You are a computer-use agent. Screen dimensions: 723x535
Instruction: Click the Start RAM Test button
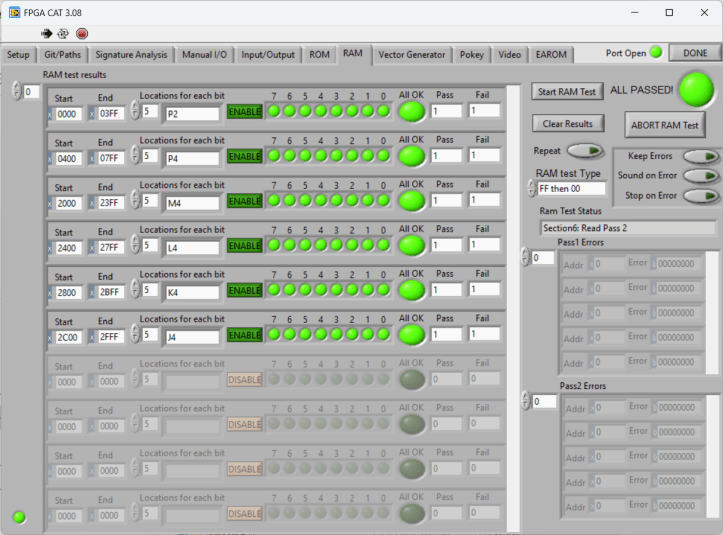567,92
